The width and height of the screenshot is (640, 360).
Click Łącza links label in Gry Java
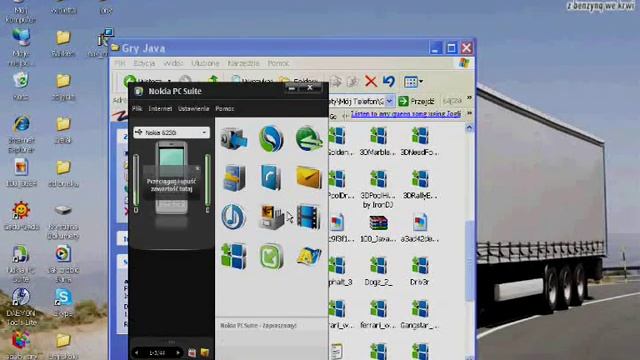point(452,101)
